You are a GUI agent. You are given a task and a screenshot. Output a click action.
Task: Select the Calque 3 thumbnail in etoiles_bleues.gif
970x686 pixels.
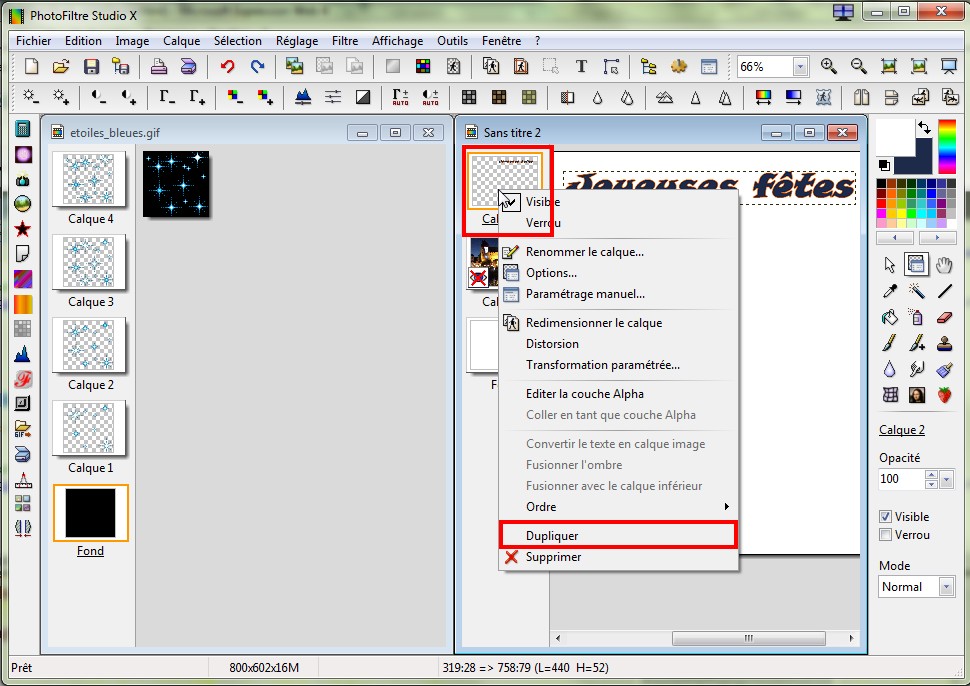tap(89, 262)
